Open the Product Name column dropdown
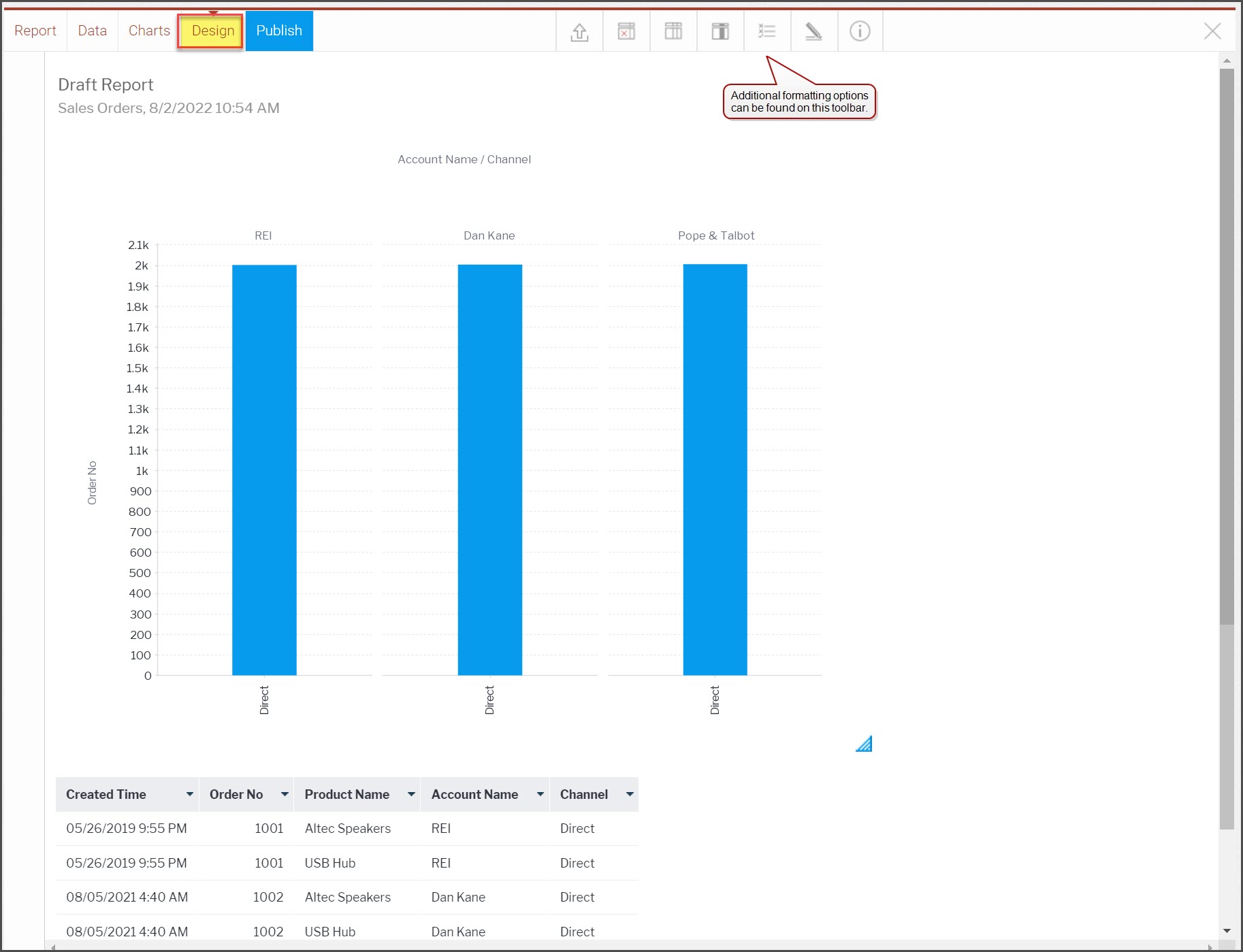The height and width of the screenshot is (952, 1243). (411, 794)
